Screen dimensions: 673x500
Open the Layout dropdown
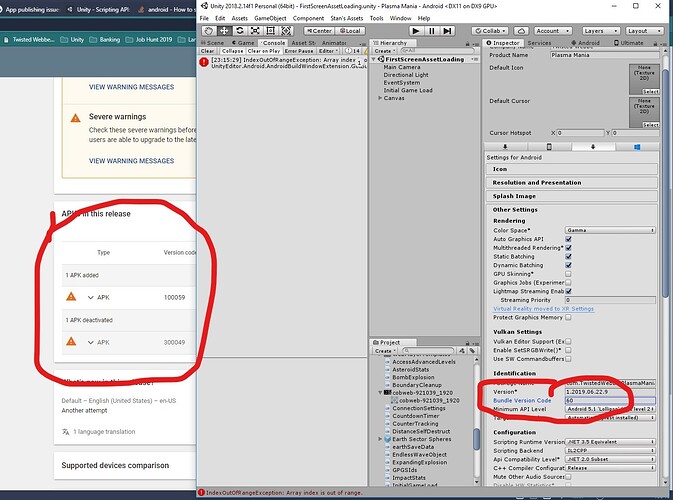[644, 31]
